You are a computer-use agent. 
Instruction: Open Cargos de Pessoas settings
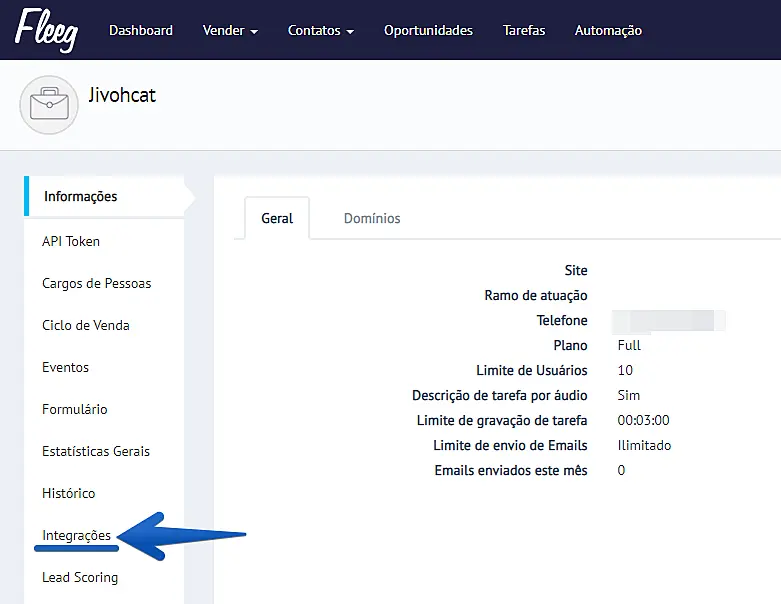[x=97, y=283]
